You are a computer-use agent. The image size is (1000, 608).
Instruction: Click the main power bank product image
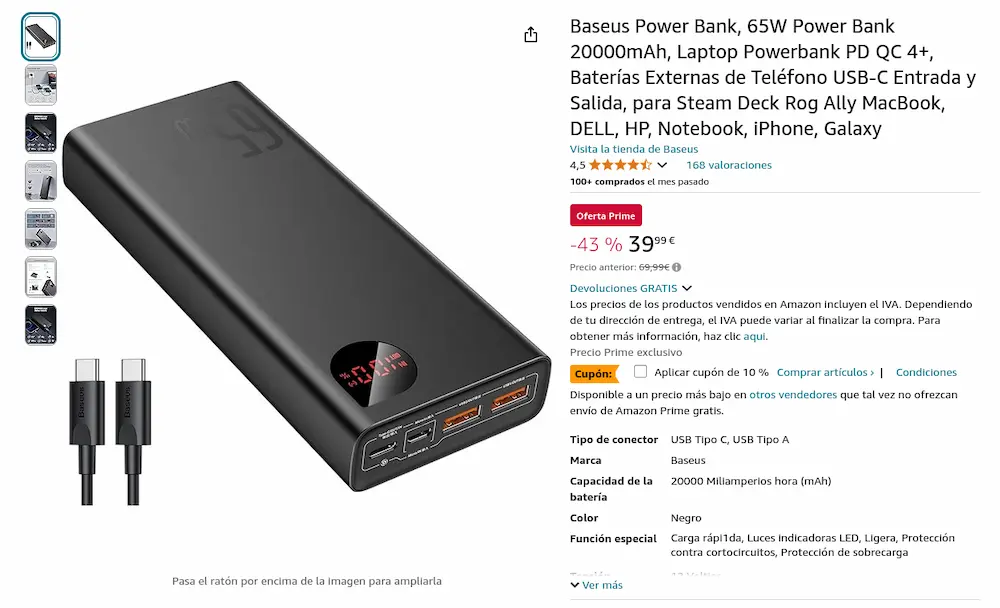306,287
